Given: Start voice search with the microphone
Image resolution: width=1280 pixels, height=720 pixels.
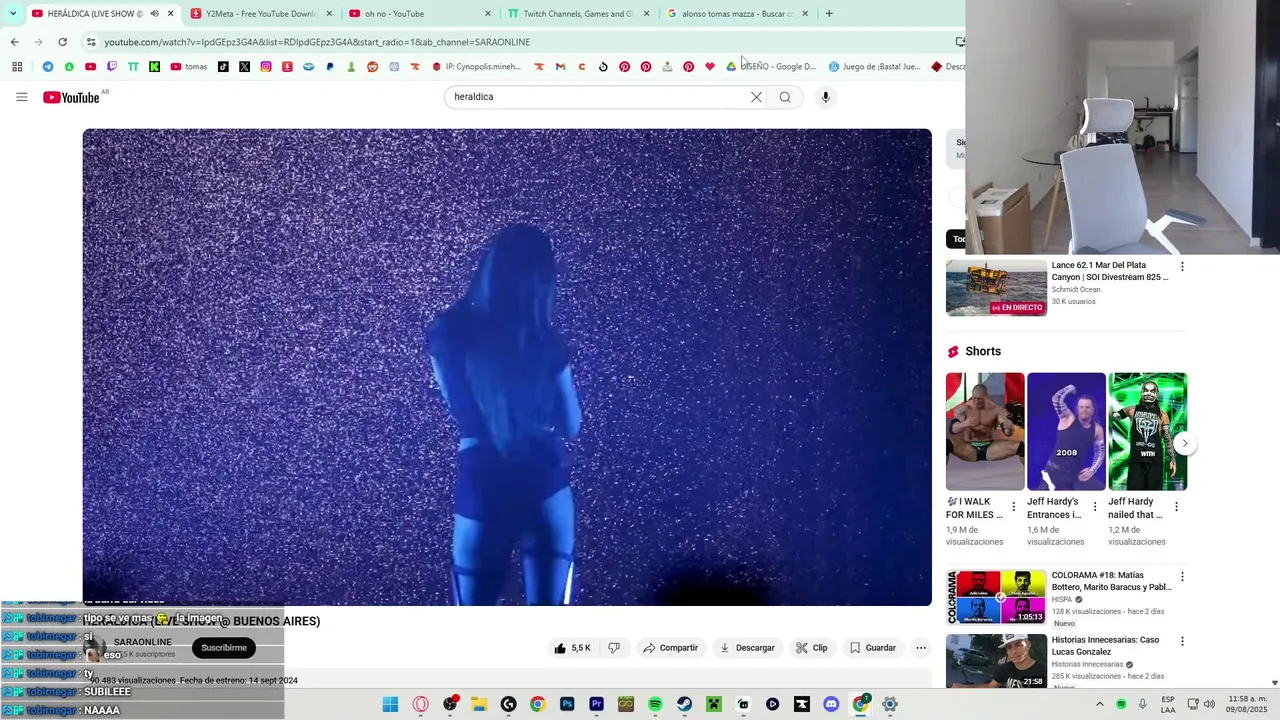Looking at the screenshot, I should pyautogui.click(x=825, y=97).
